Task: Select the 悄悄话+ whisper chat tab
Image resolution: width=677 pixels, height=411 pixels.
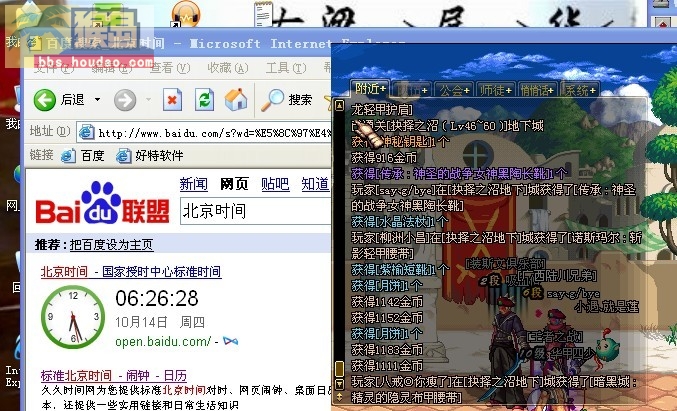Action: (x=537, y=90)
